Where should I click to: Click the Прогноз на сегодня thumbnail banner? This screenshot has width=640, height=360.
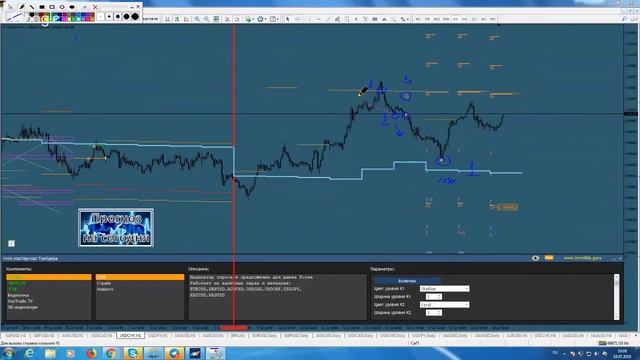click(116, 228)
